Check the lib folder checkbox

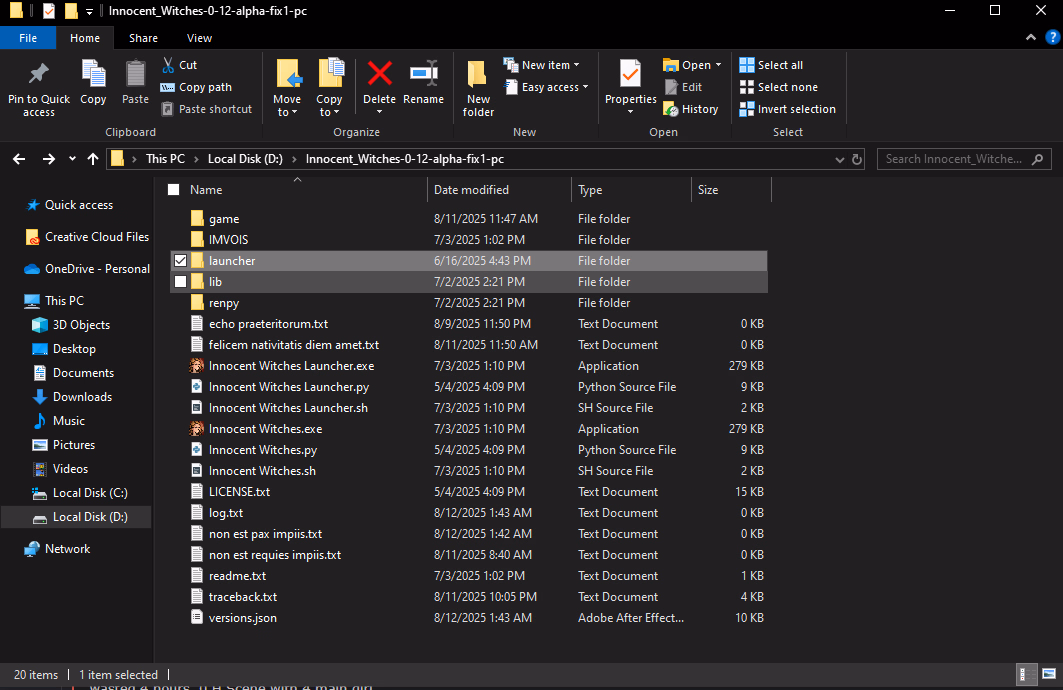pos(180,282)
